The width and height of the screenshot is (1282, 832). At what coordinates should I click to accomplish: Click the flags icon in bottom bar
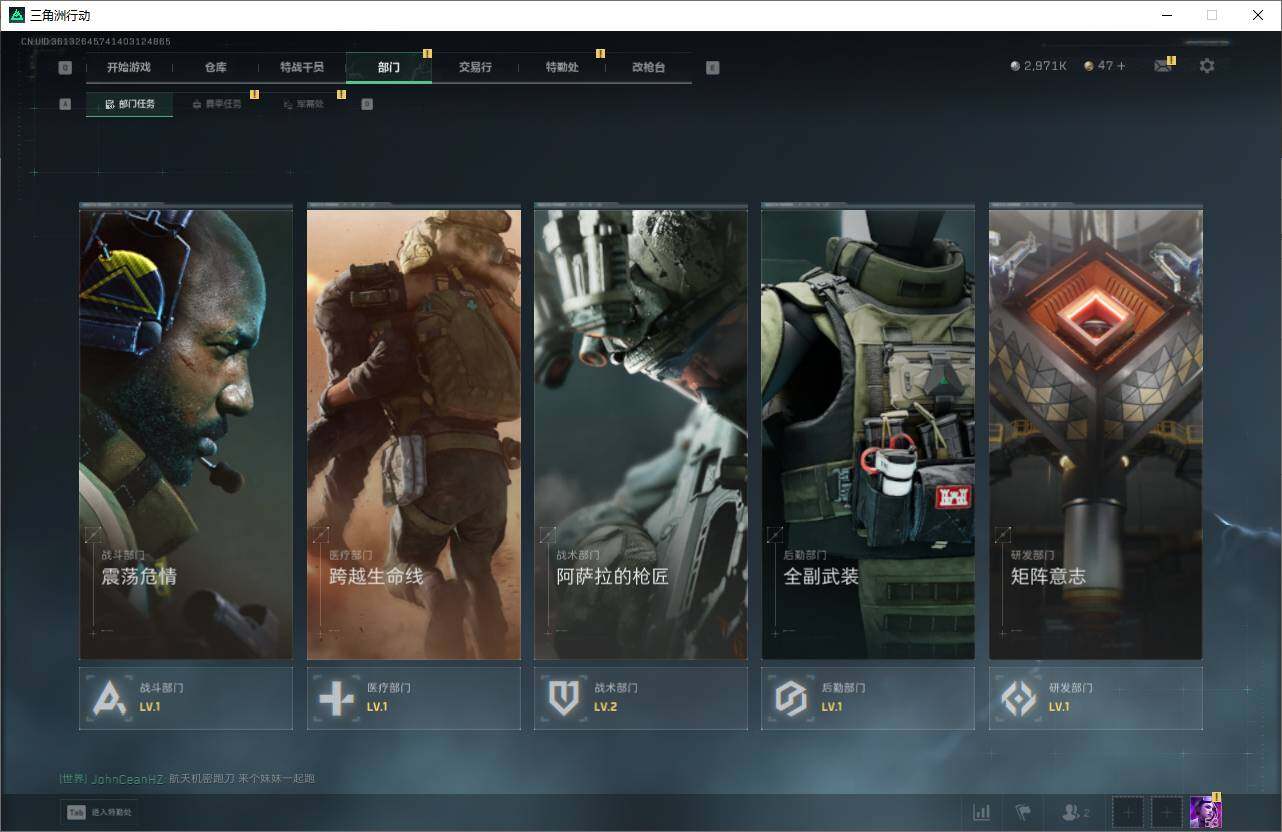pos(1022,812)
